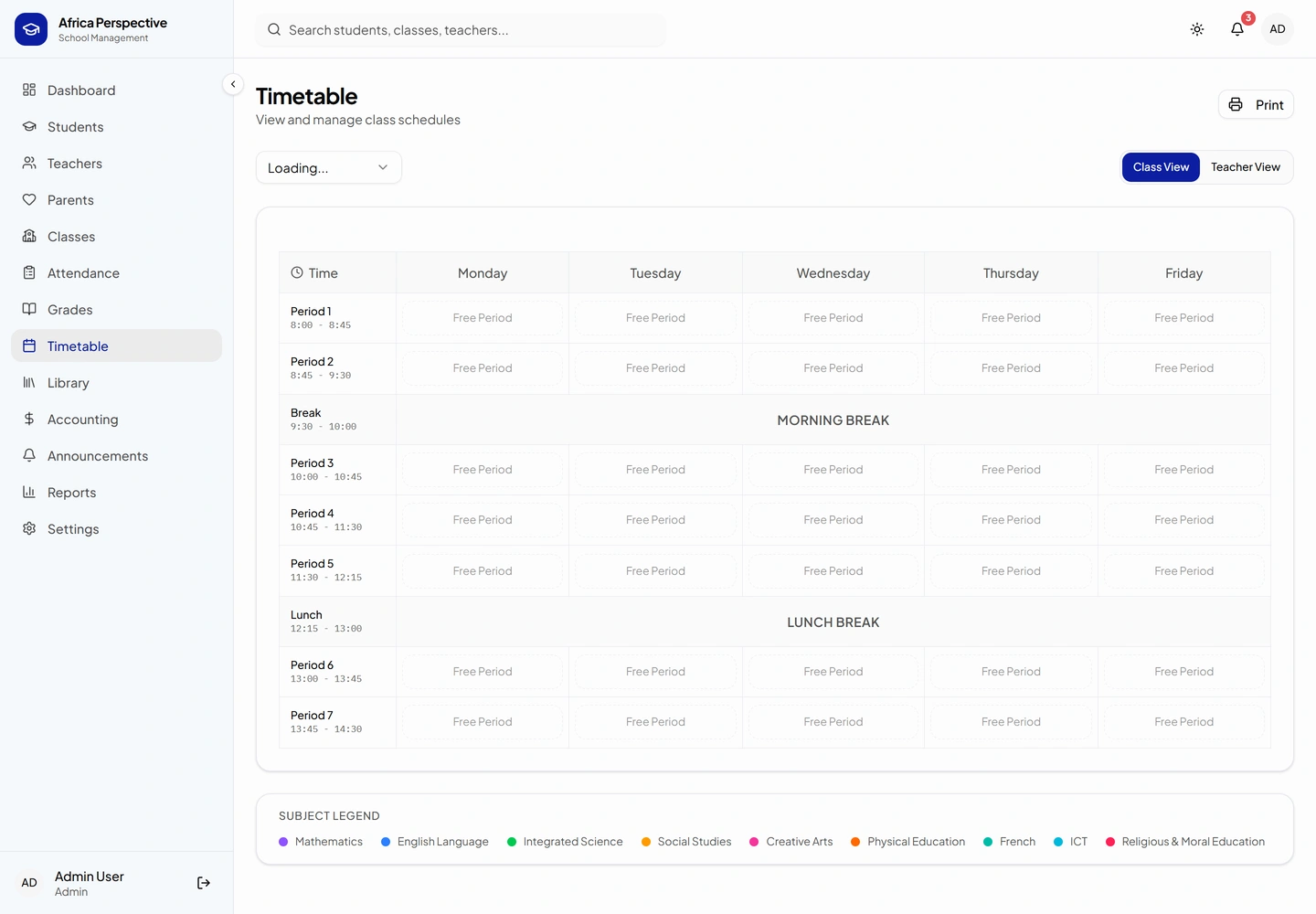
Task: Click the Physical Education orange legend dot
Action: [x=855, y=842]
